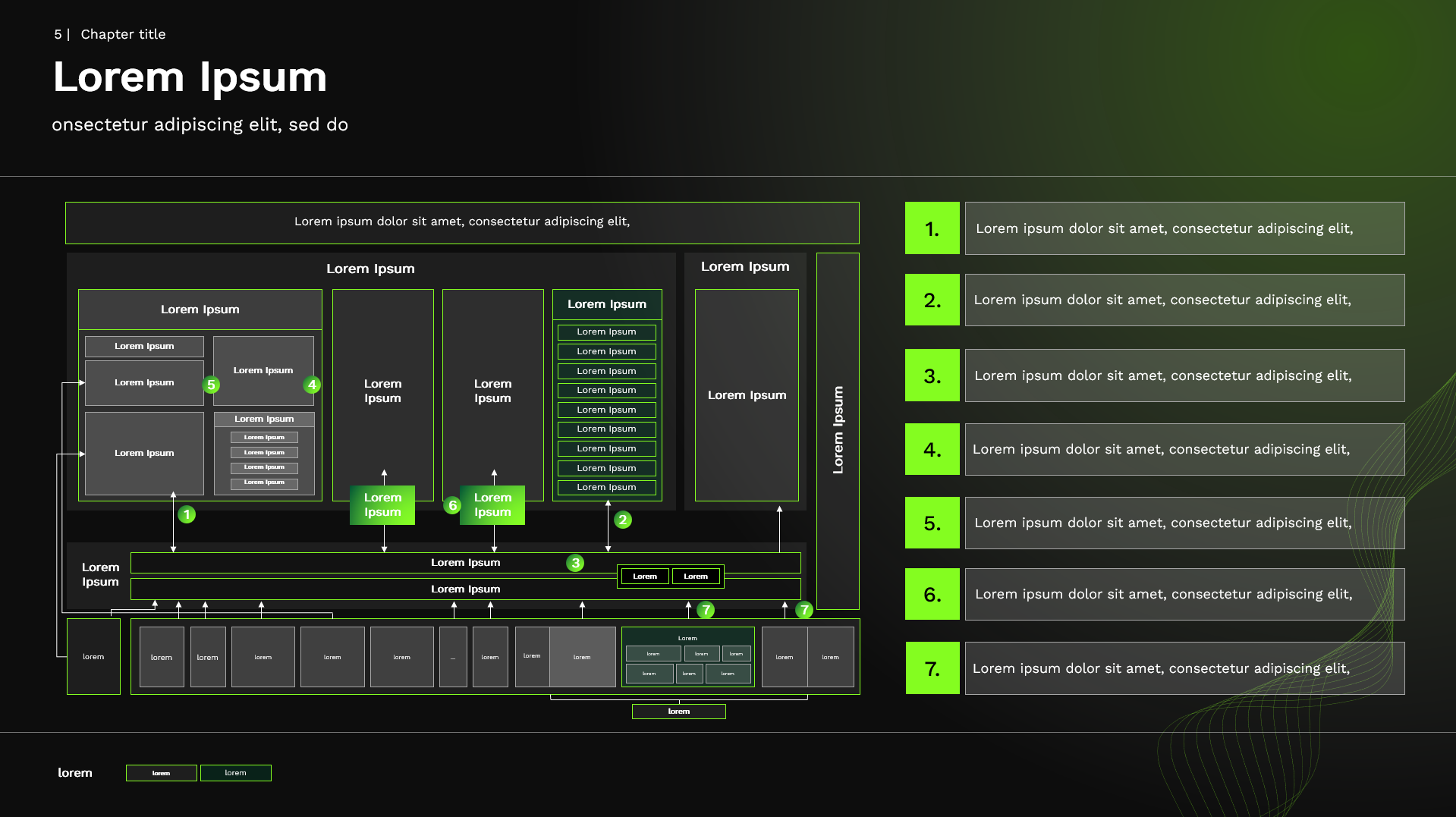1456x817 pixels.
Task: Select the 'Chapter title' header text
Action: coord(123,34)
